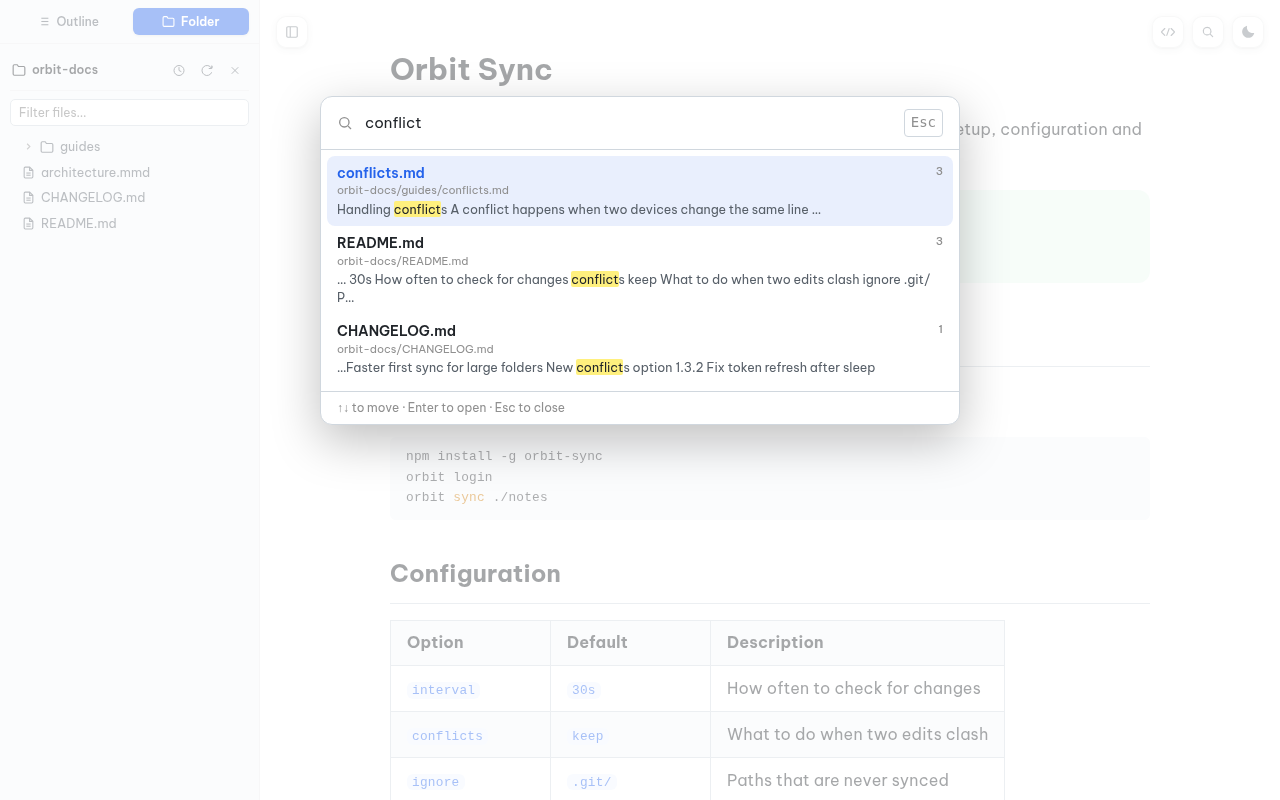Open the source code view icon
The height and width of the screenshot is (800, 1280).
click(x=1168, y=32)
